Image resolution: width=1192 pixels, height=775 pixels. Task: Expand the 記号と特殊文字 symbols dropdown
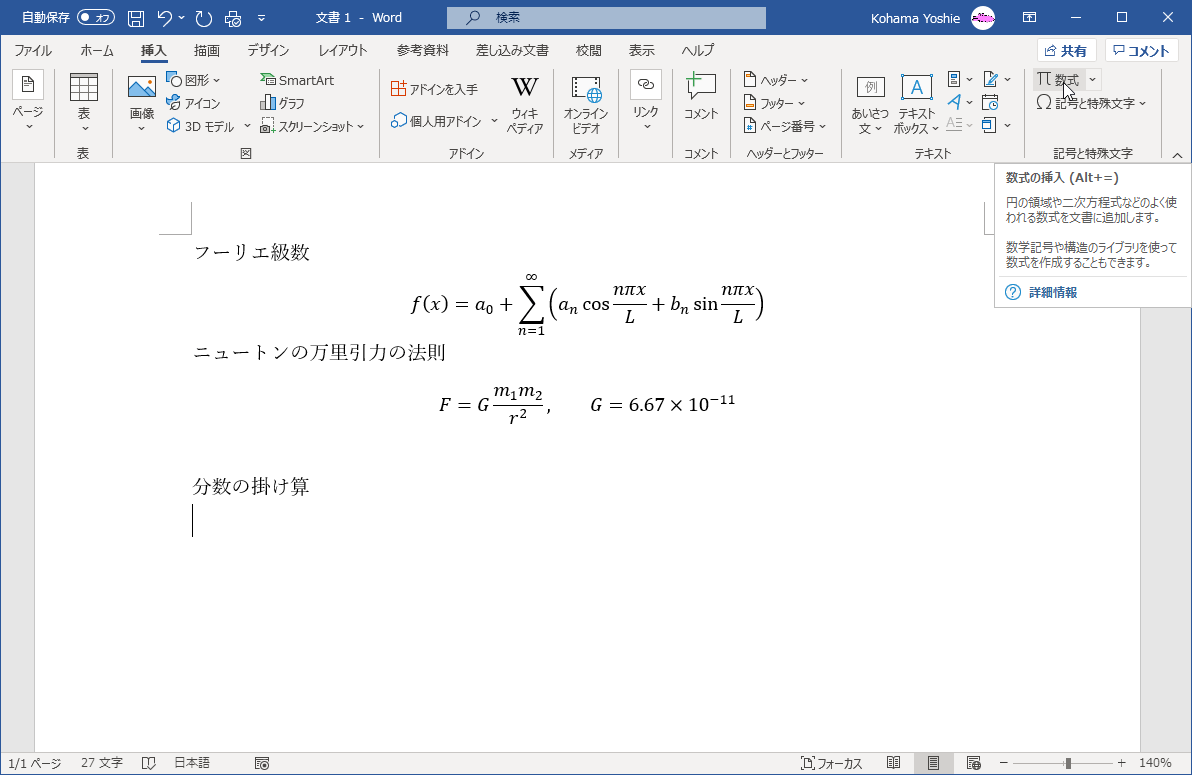click(x=1091, y=103)
